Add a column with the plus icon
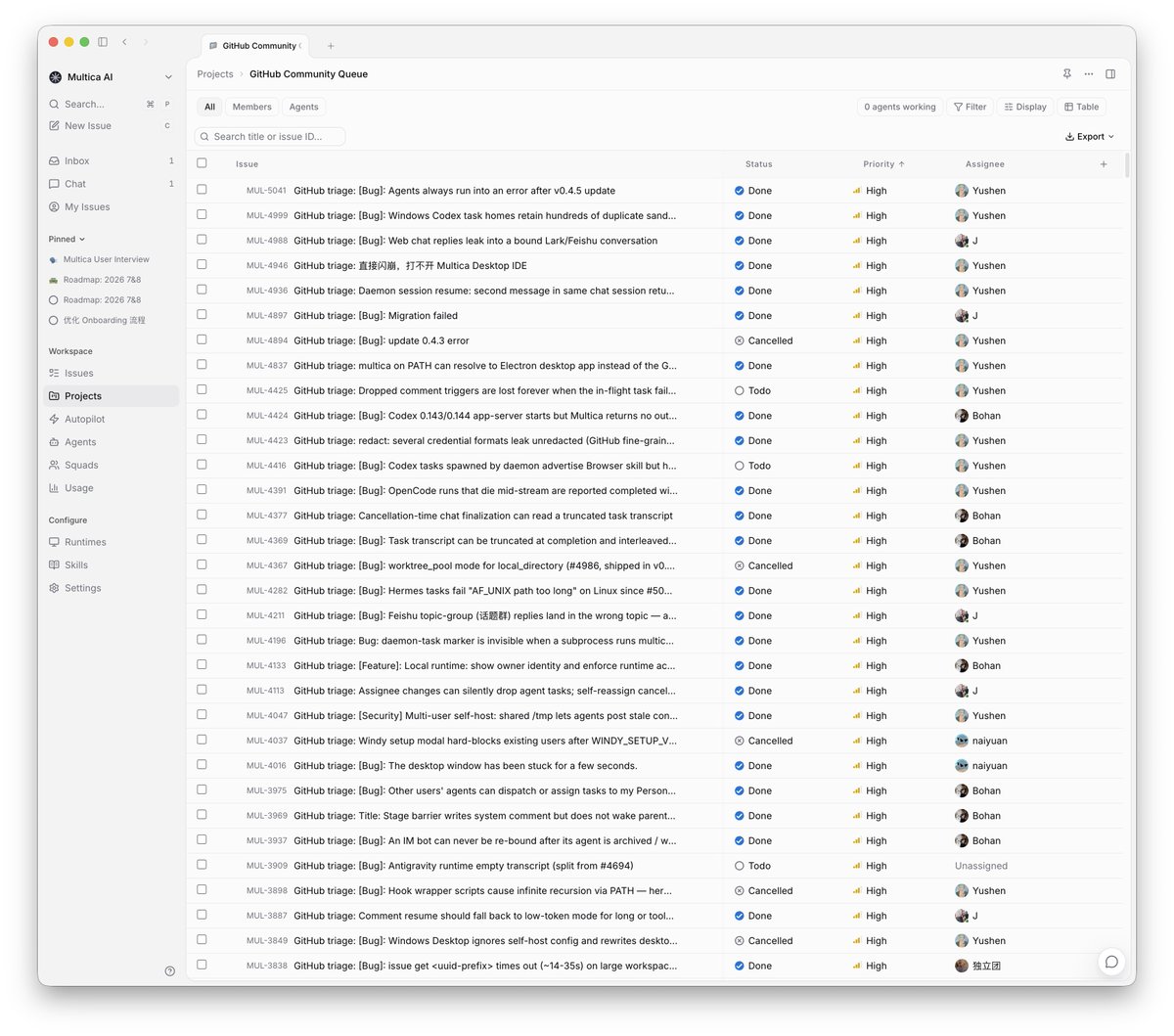 click(1104, 164)
